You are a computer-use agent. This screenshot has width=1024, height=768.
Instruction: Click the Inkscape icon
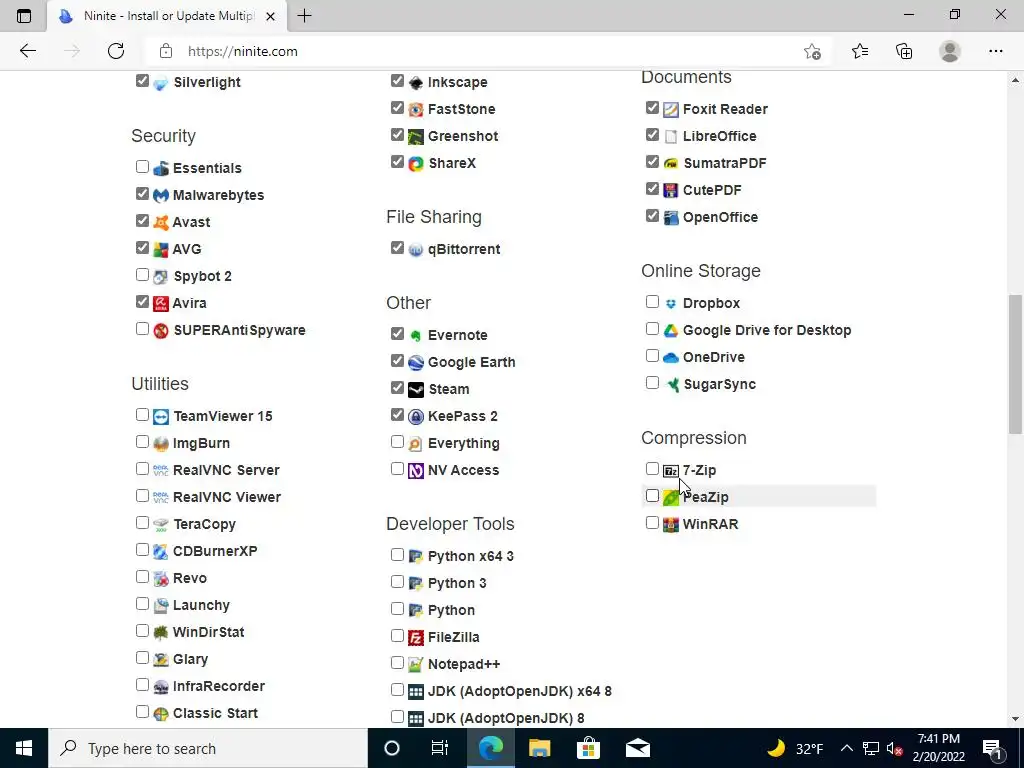click(x=416, y=82)
